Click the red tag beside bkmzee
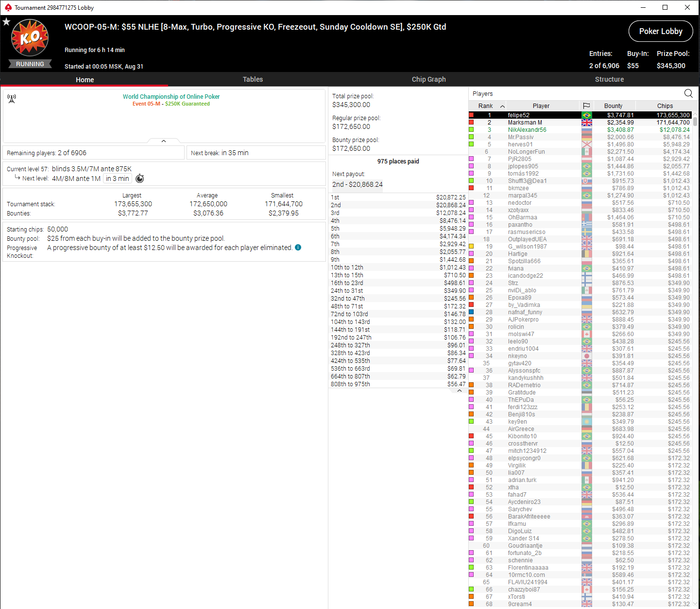Image resolution: width=700 pixels, height=609 pixels. 471,188
